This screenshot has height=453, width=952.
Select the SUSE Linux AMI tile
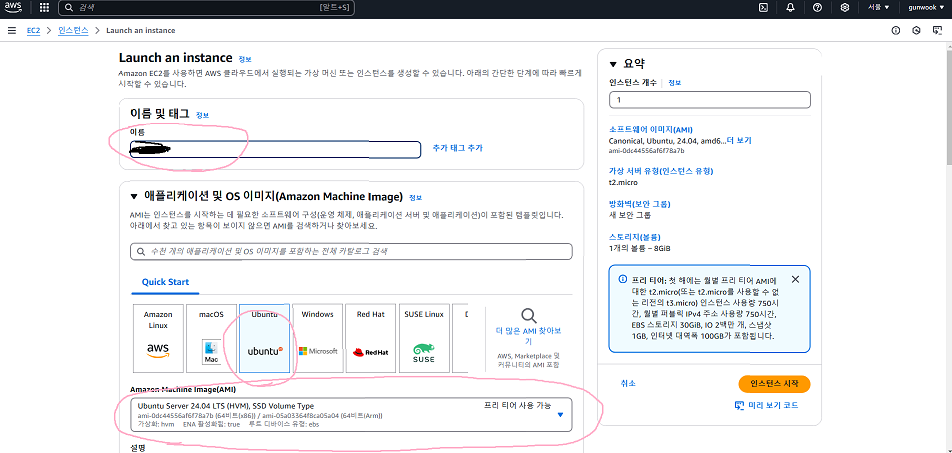(424, 338)
